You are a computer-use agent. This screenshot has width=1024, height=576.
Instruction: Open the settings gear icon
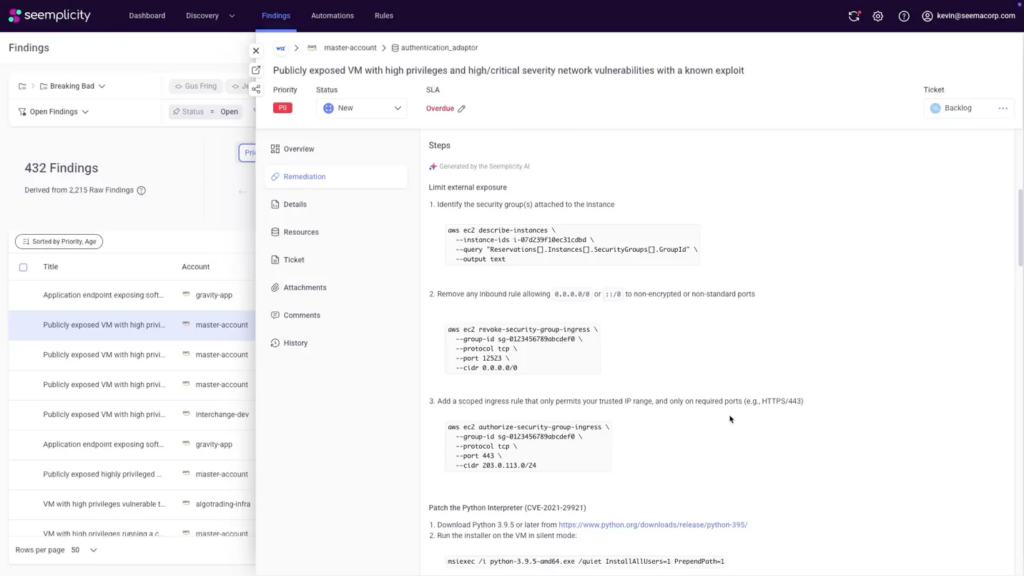[878, 16]
